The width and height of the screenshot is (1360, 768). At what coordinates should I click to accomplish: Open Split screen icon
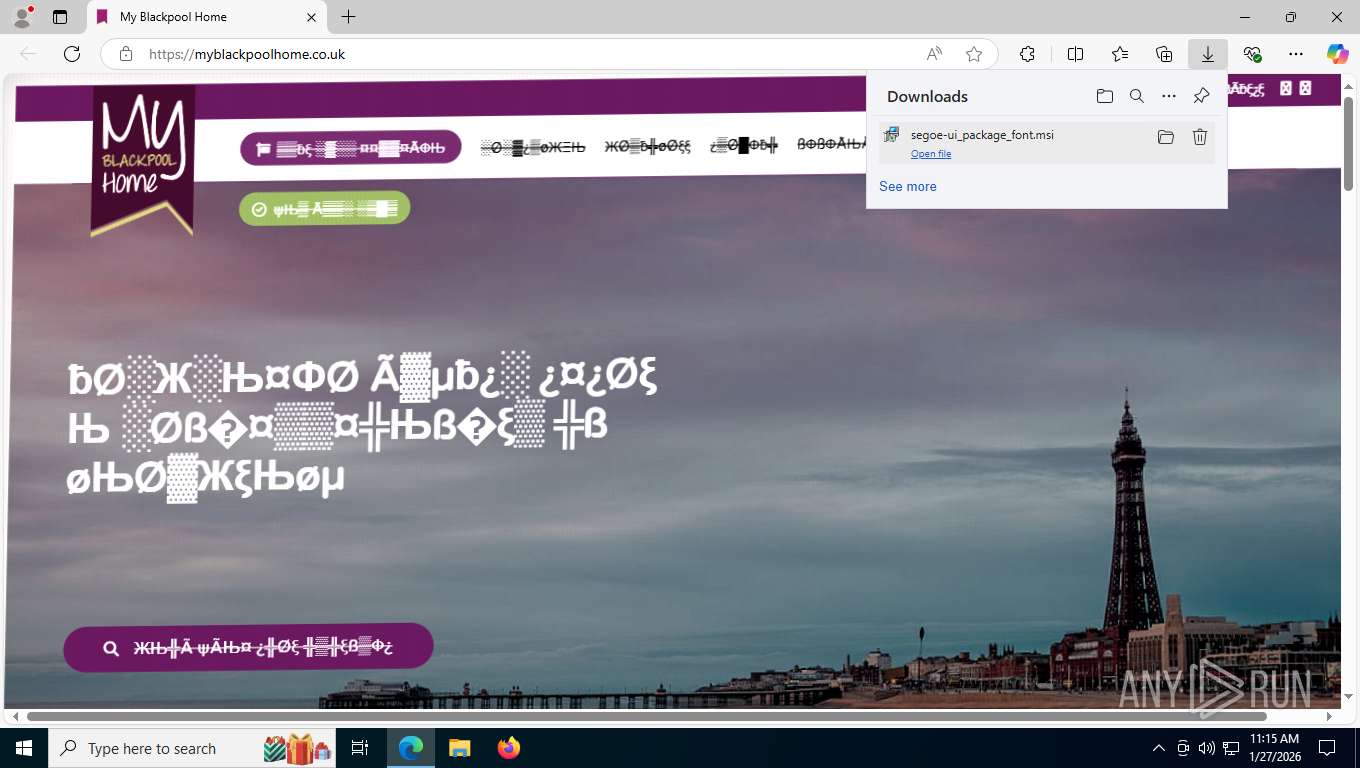1075,54
